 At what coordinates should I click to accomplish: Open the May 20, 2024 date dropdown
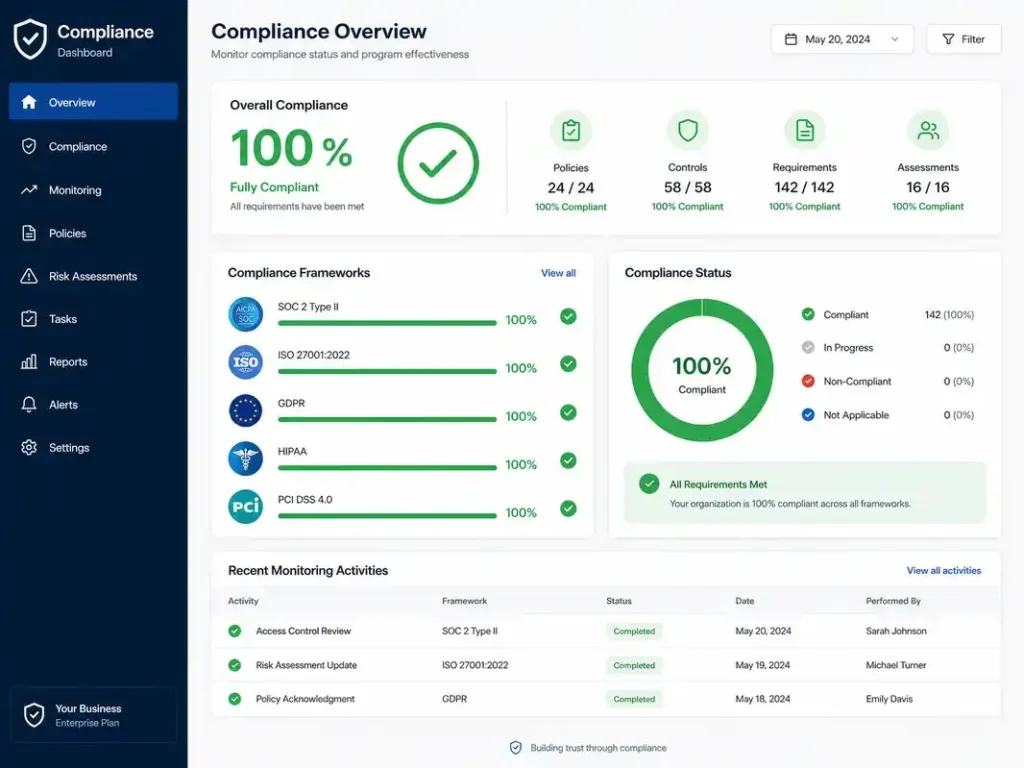(842, 39)
